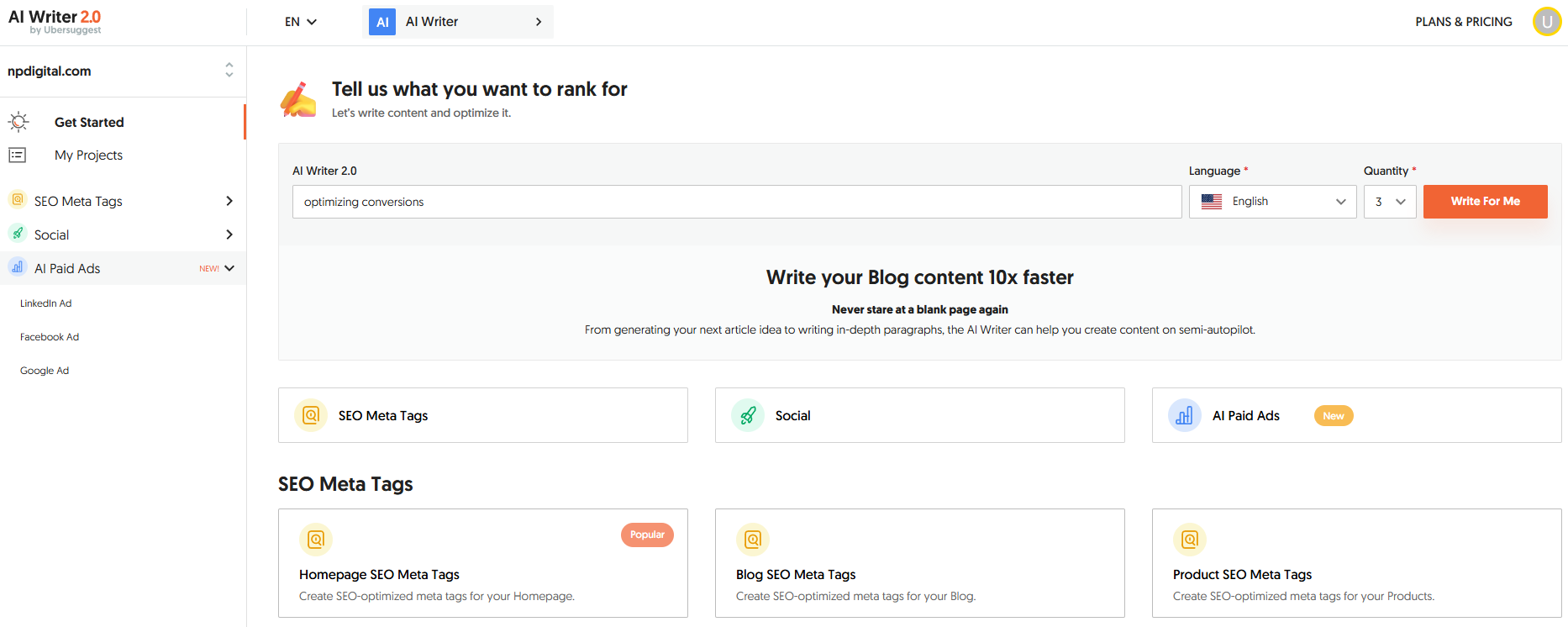This screenshot has width=1568, height=627.
Task: Open Google Ad
Action: tap(45, 371)
